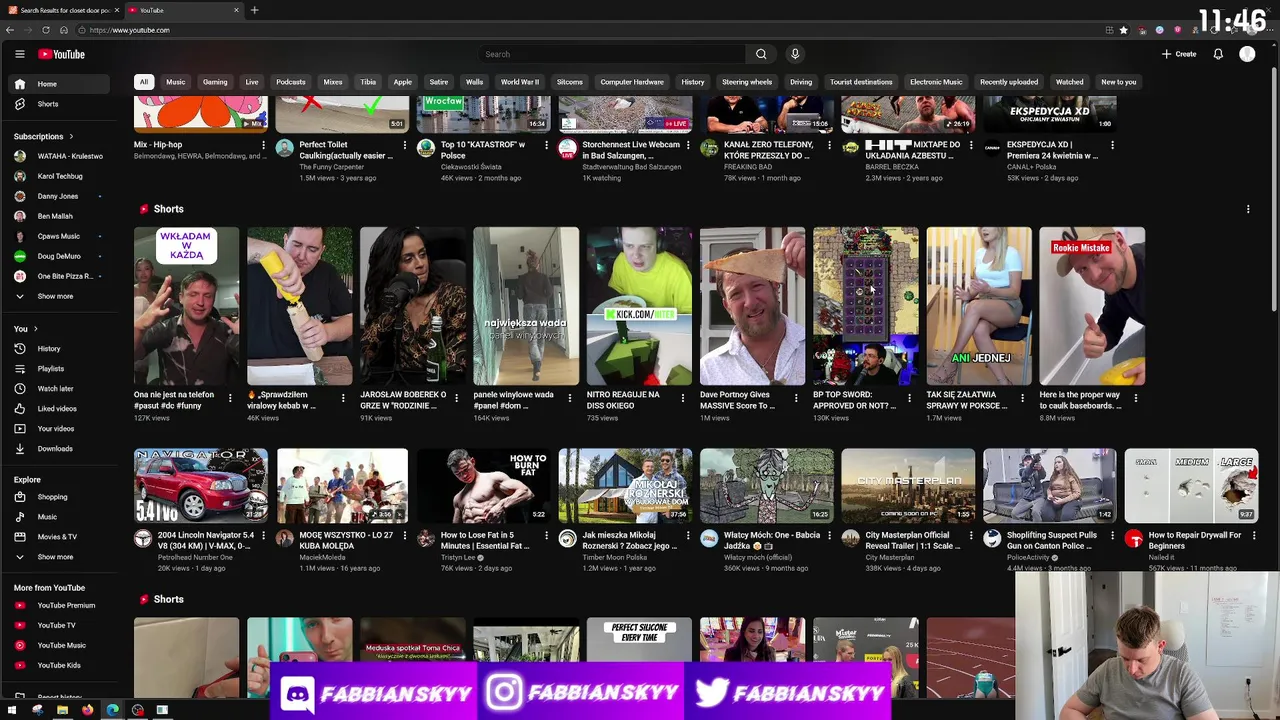Open Movies & TV under Explore
The width and height of the screenshot is (1280, 720).
pyautogui.click(x=60, y=537)
